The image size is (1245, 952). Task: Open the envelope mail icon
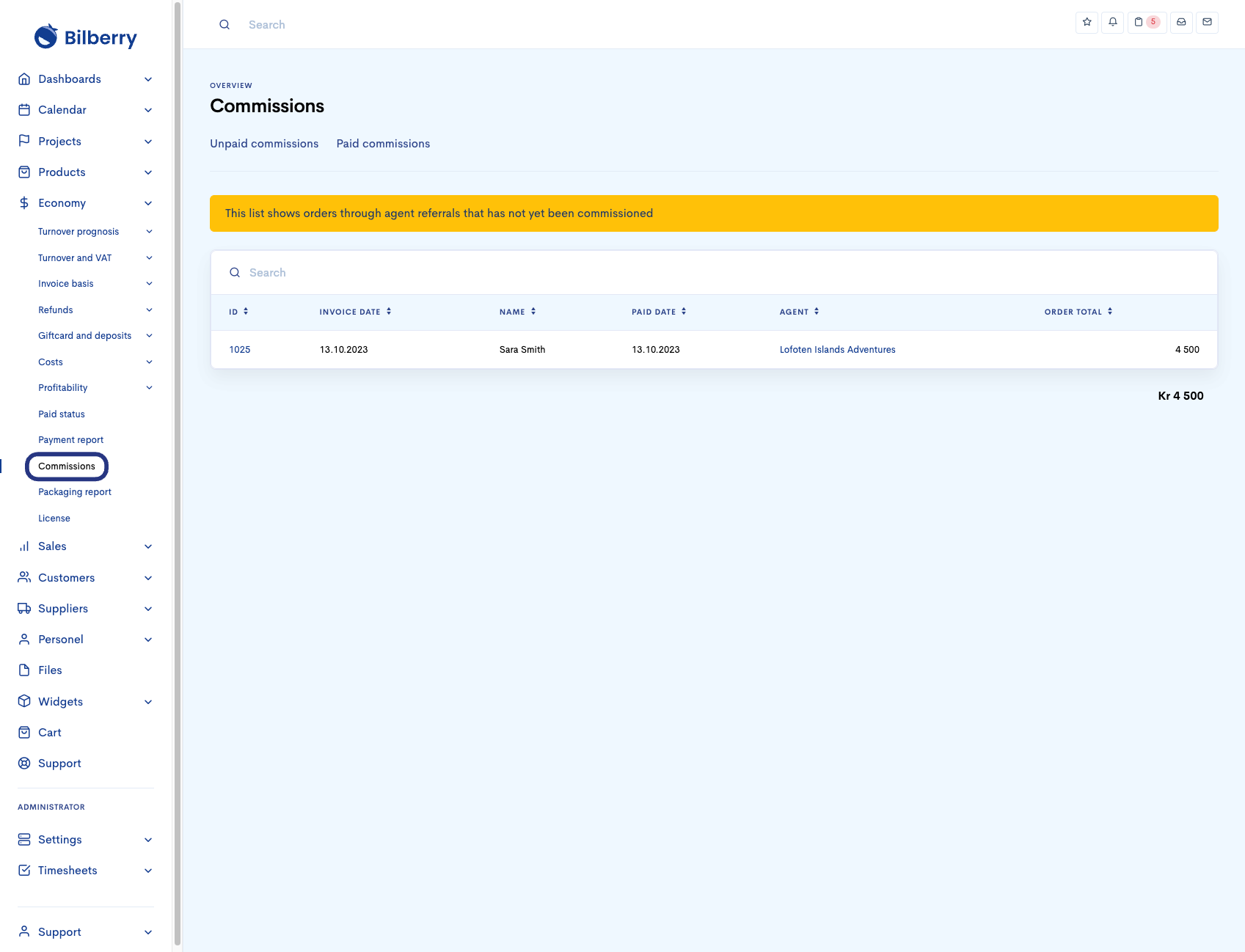1207,22
